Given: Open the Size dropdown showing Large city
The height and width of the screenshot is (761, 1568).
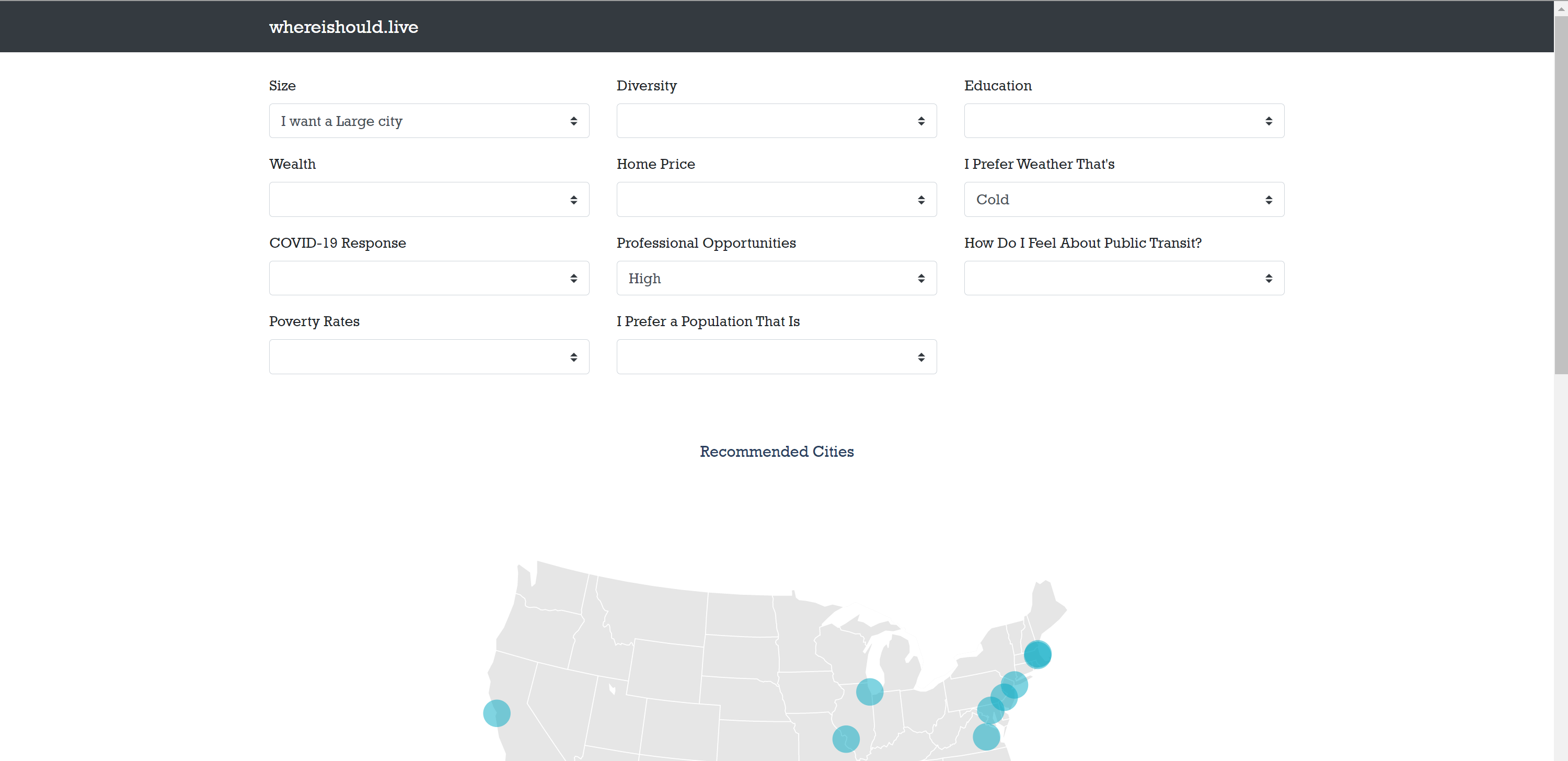Looking at the screenshot, I should 429,121.
